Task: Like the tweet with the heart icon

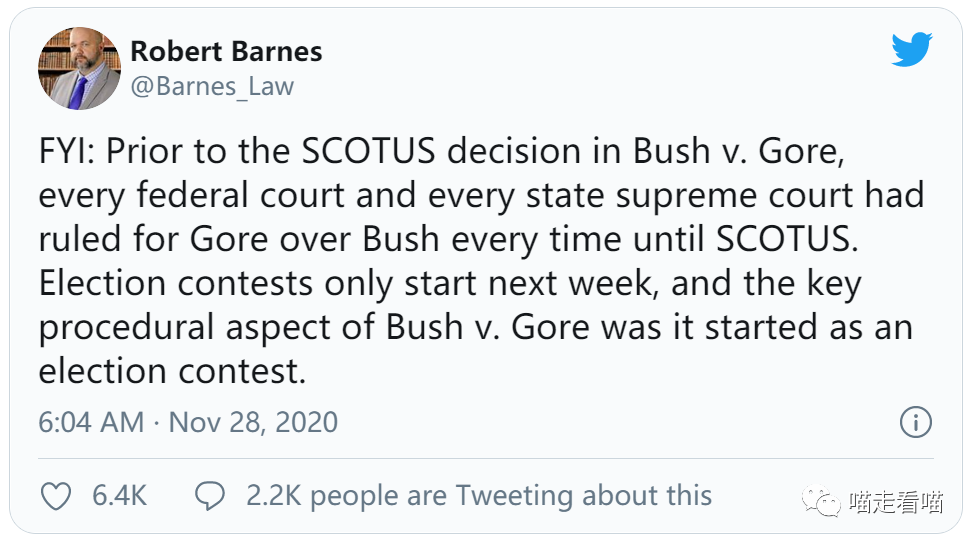Action: pos(57,496)
